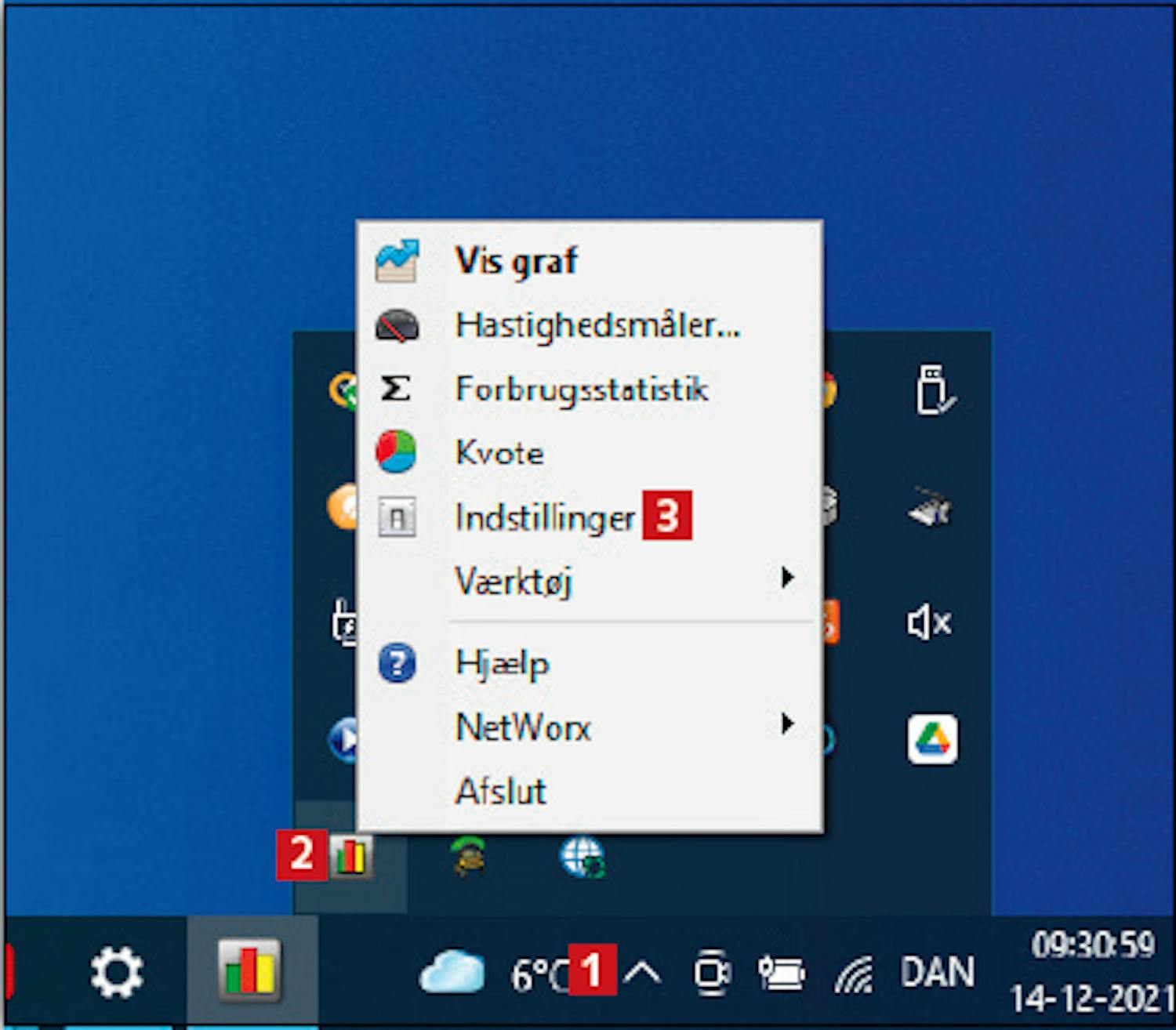This screenshot has height=1030, width=1176.
Task: Click Indstillinger in the context menu
Action: point(589,517)
